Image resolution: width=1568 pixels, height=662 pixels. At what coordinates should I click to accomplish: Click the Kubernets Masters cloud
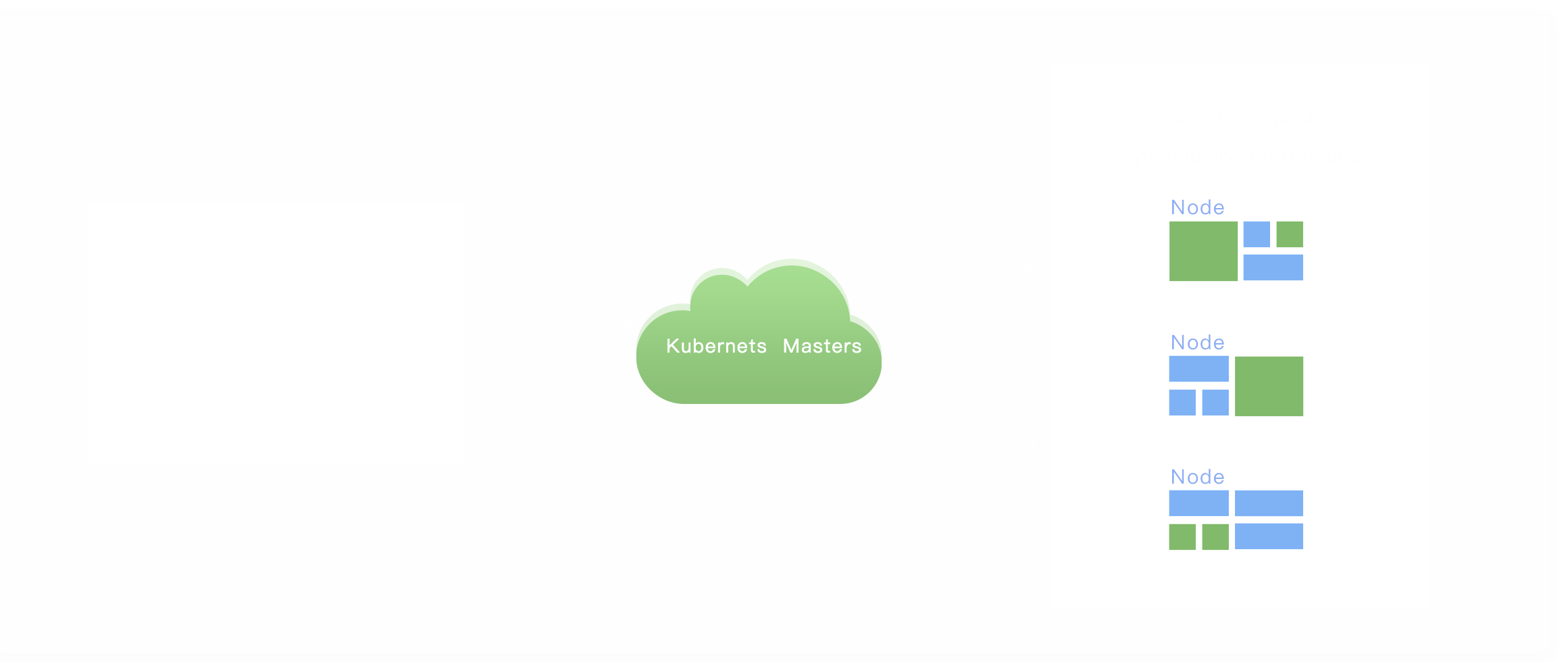tap(759, 332)
